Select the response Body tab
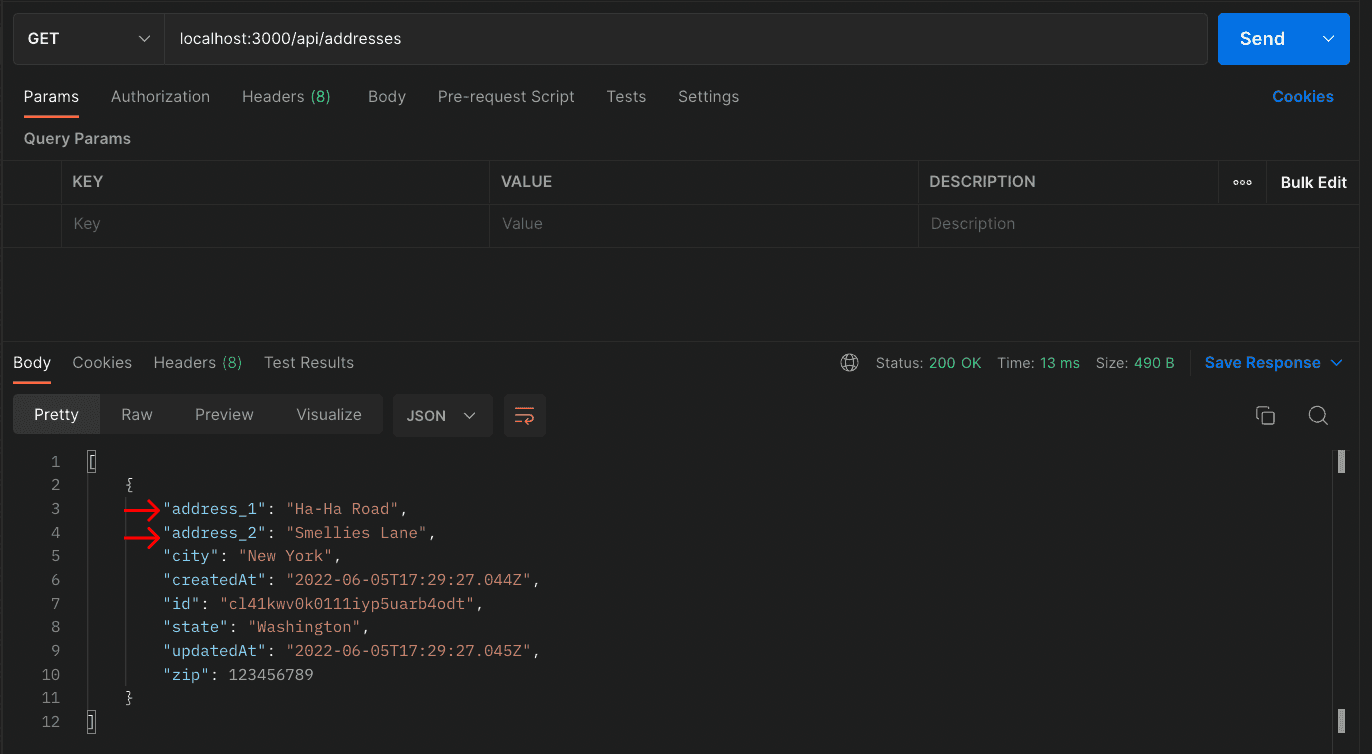Screen dimensions: 1372x754 32,363
